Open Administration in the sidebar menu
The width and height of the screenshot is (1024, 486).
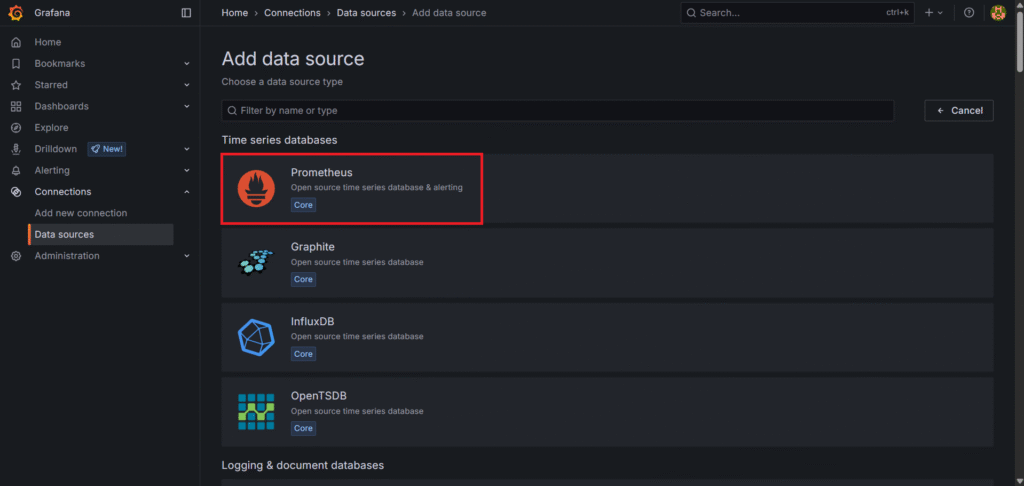click(x=67, y=255)
